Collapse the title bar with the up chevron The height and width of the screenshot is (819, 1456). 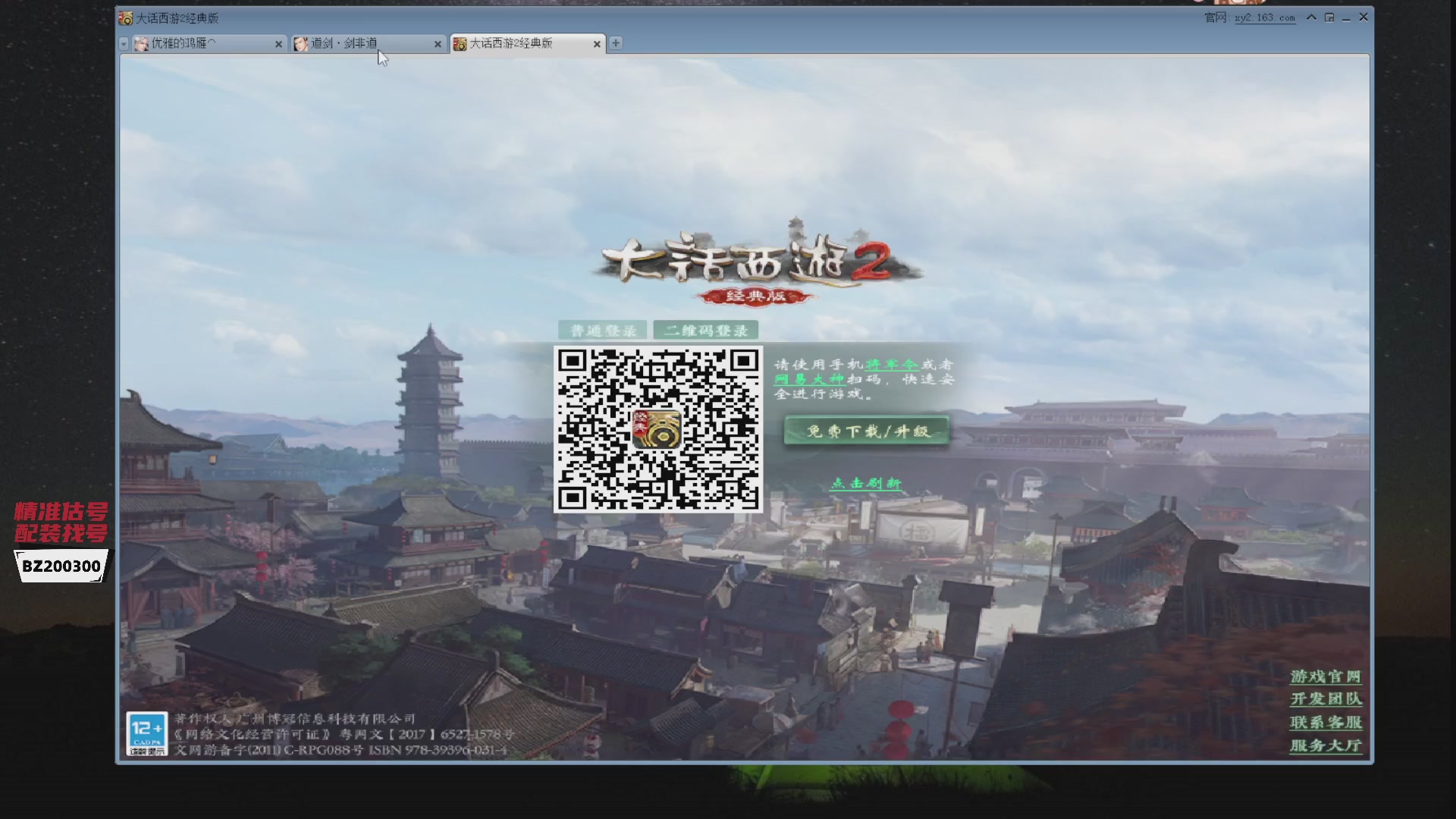pos(1311,17)
